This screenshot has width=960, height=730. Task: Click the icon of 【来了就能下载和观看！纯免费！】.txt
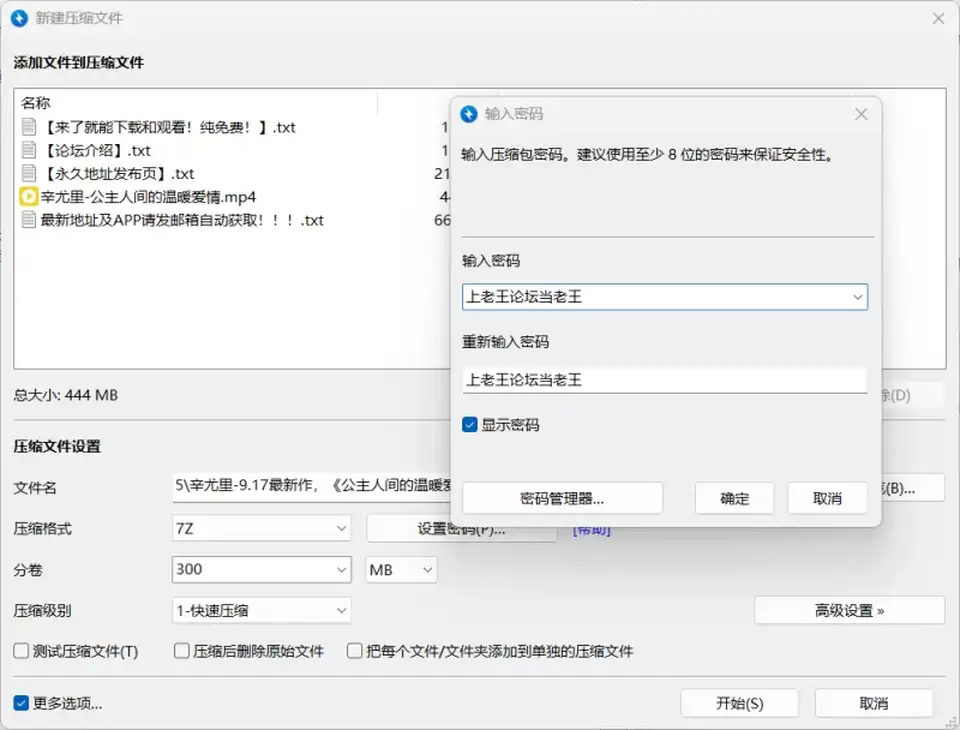[x=28, y=127]
